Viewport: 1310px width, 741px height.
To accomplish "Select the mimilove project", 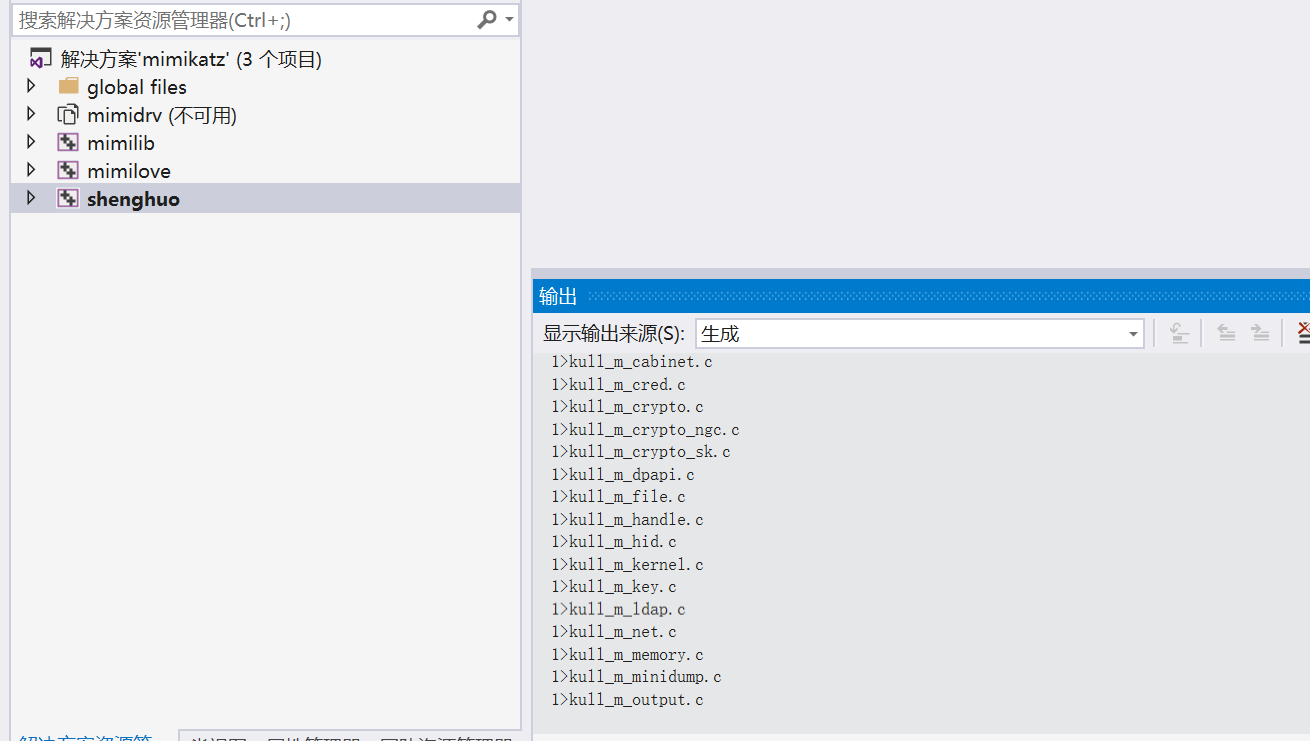I will tap(128, 171).
